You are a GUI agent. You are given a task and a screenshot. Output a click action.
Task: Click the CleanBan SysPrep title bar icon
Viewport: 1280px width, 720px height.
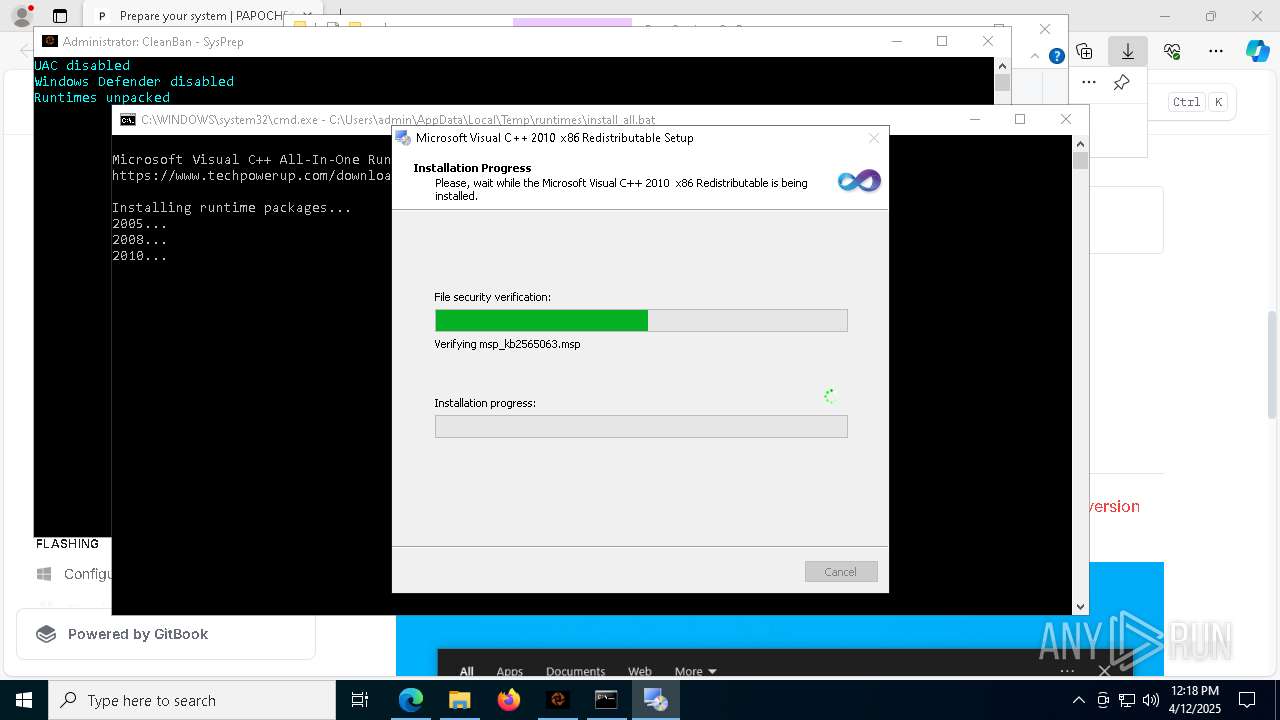[x=49, y=41]
